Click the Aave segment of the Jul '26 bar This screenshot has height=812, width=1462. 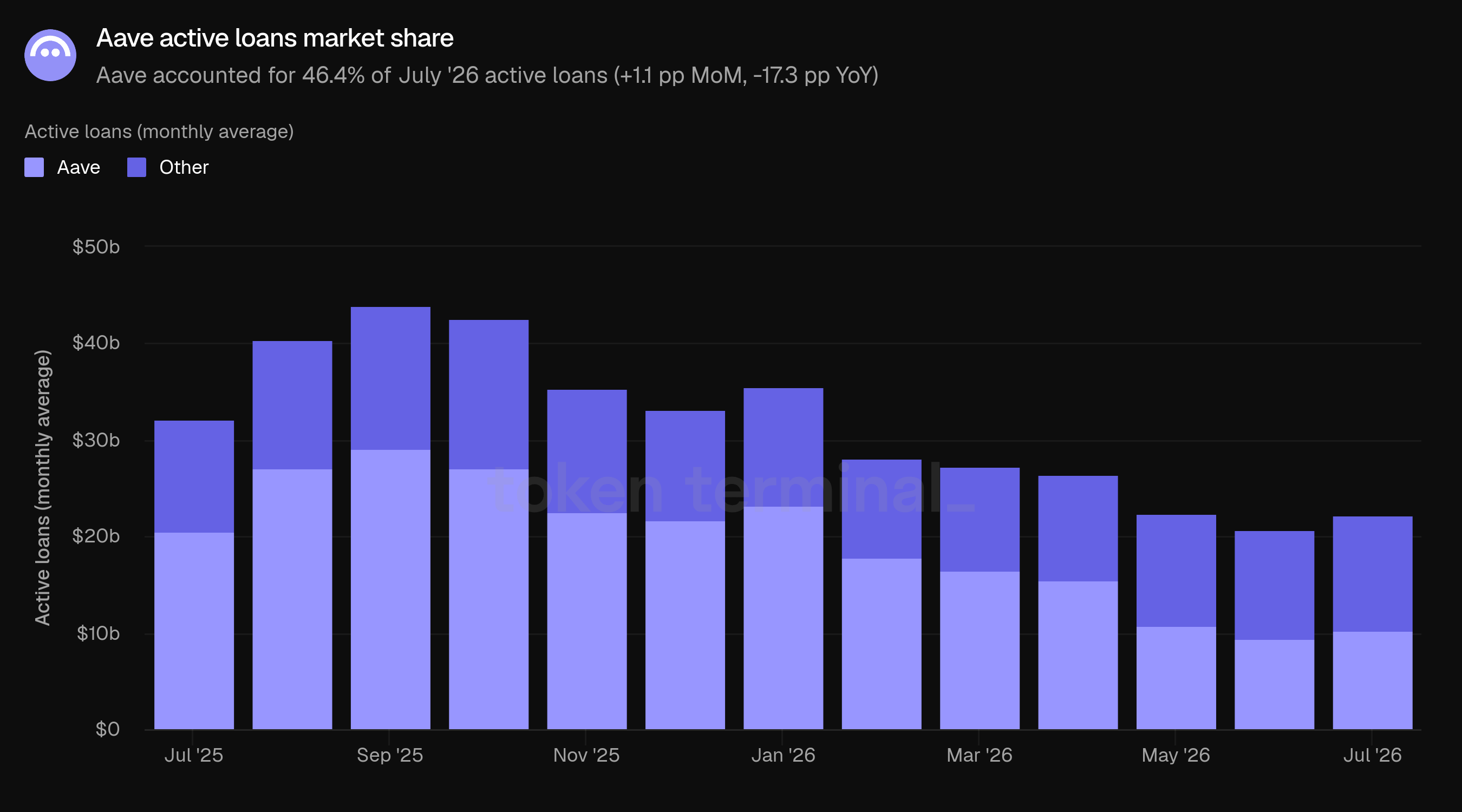(1372, 680)
